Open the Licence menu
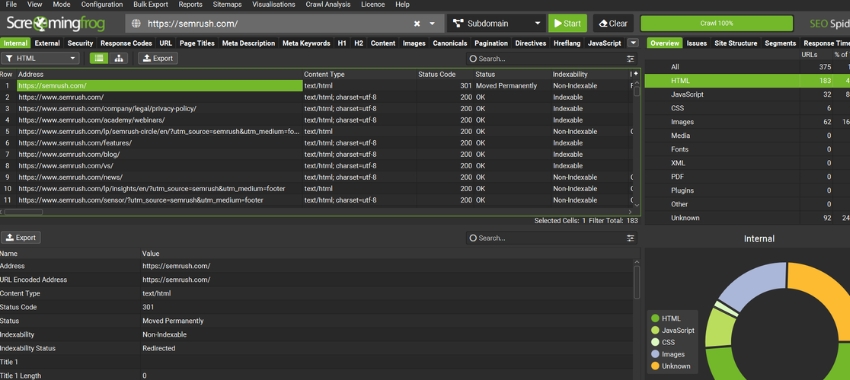This screenshot has height=380, width=850. click(x=373, y=4)
